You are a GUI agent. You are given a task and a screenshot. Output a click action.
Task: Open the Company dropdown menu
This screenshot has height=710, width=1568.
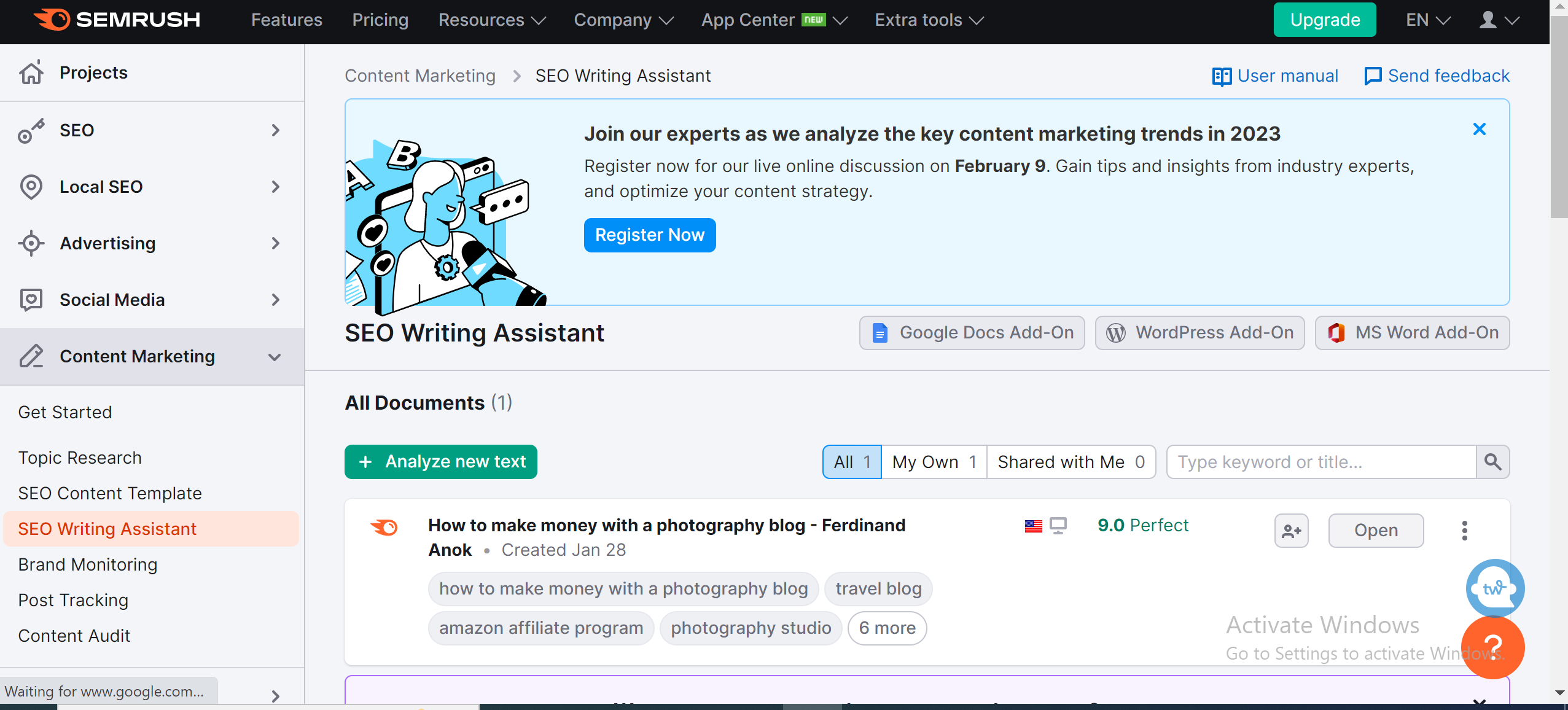click(x=623, y=20)
